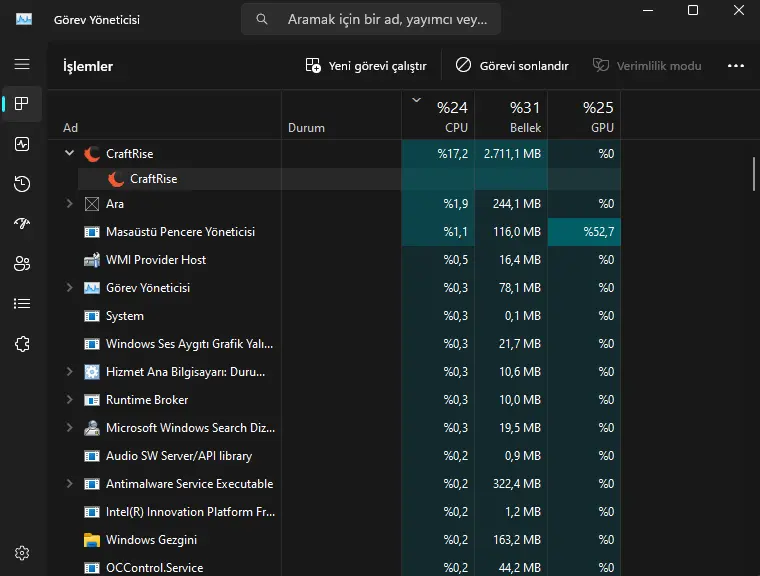Sort by the Bellek column header
Image resolution: width=760 pixels, height=576 pixels.
click(511, 116)
